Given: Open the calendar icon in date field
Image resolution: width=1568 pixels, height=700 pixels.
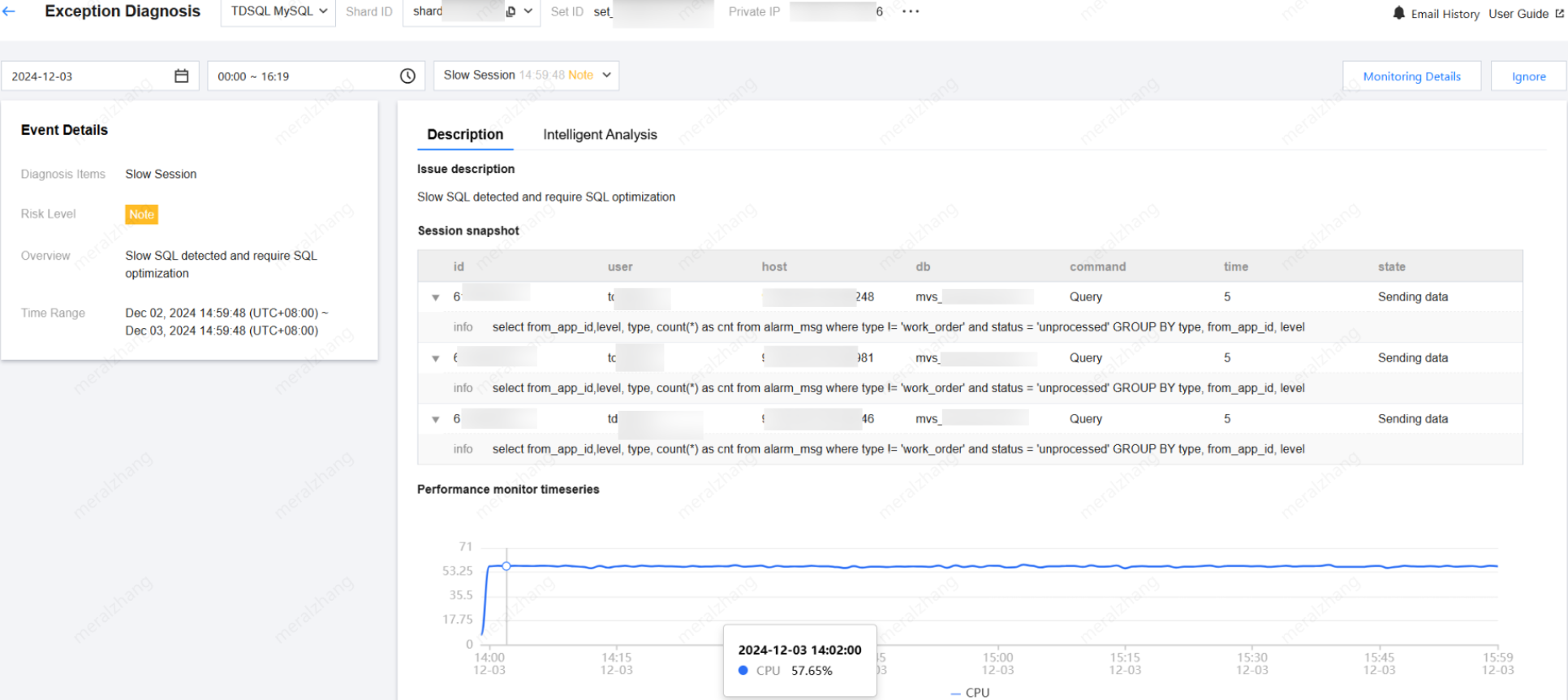Looking at the screenshot, I should (182, 76).
